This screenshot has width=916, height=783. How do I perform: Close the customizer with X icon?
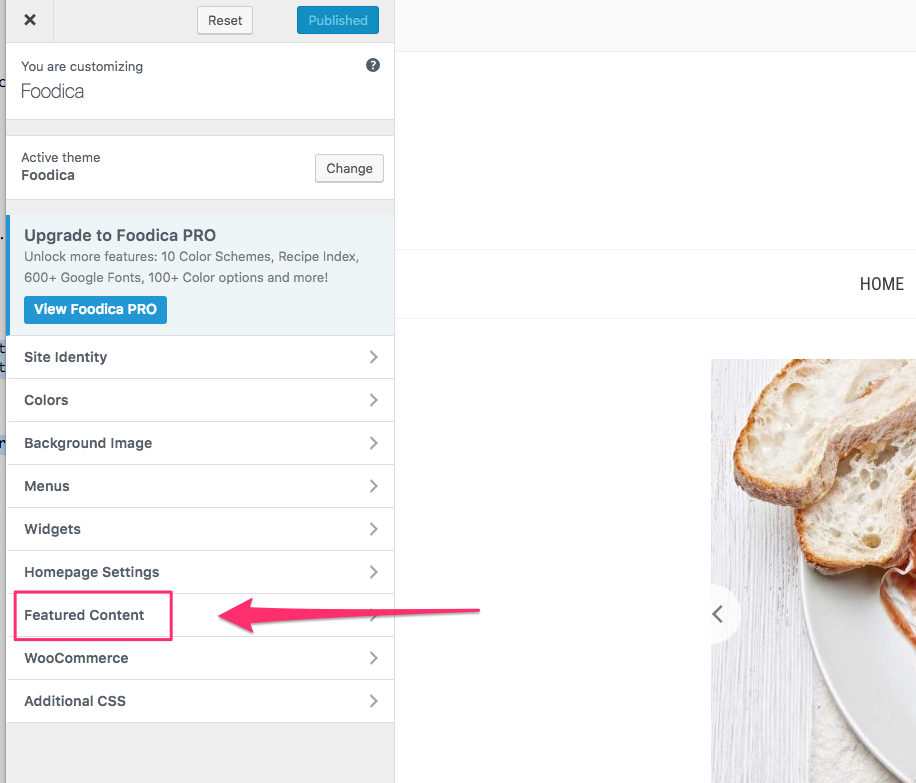(30, 20)
